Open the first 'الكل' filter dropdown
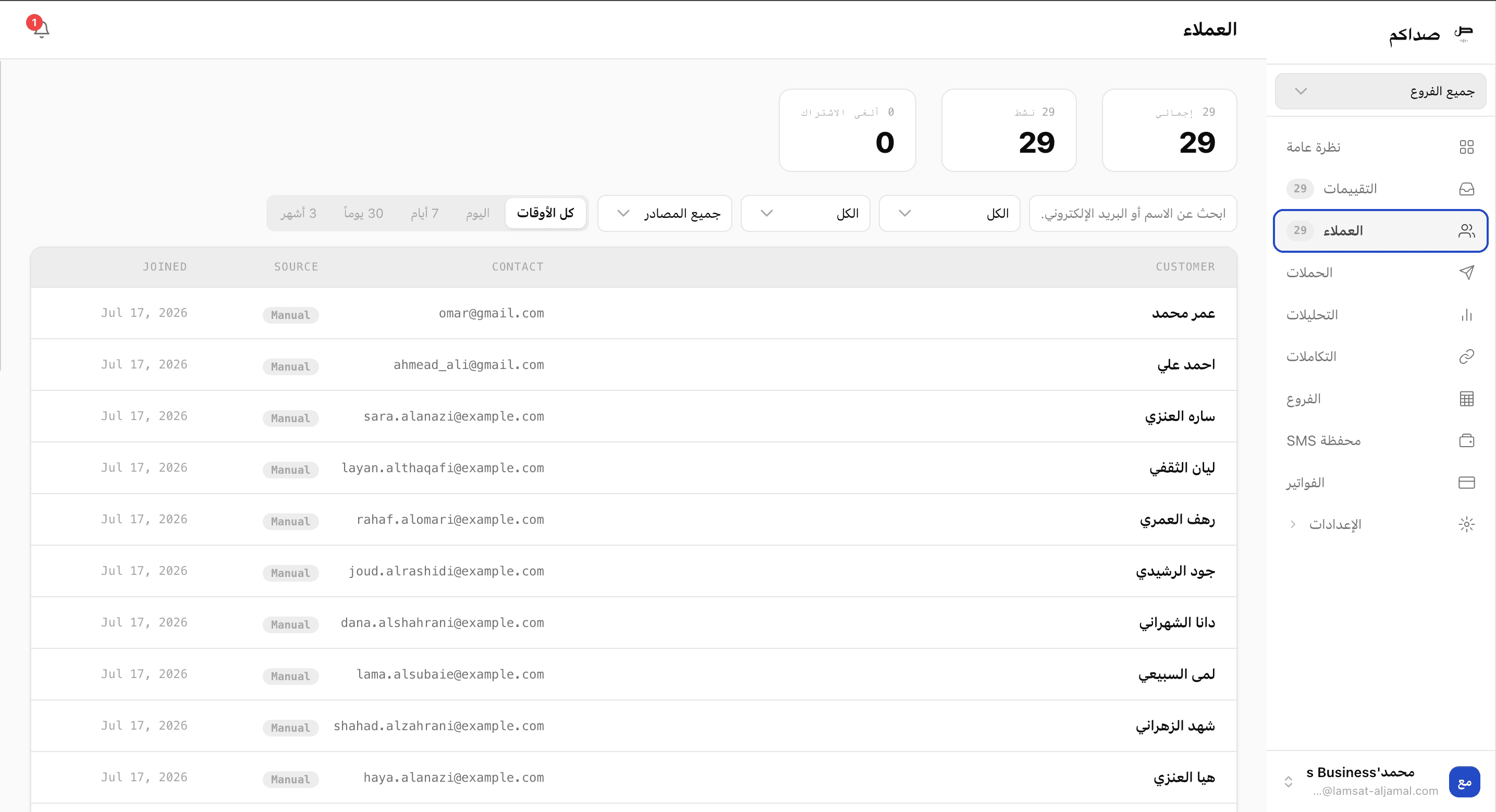Viewport: 1496px width, 812px height. click(x=949, y=213)
